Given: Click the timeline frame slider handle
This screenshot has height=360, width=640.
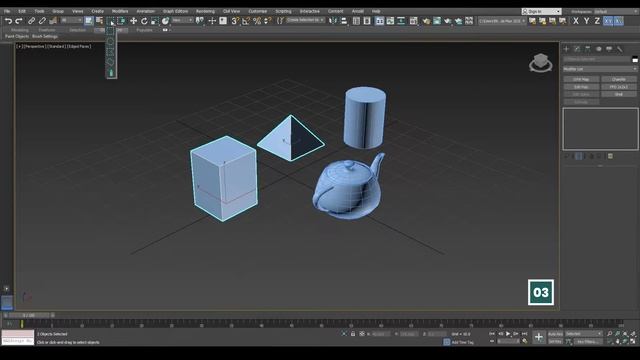Looking at the screenshot, I should click(x=29, y=315).
